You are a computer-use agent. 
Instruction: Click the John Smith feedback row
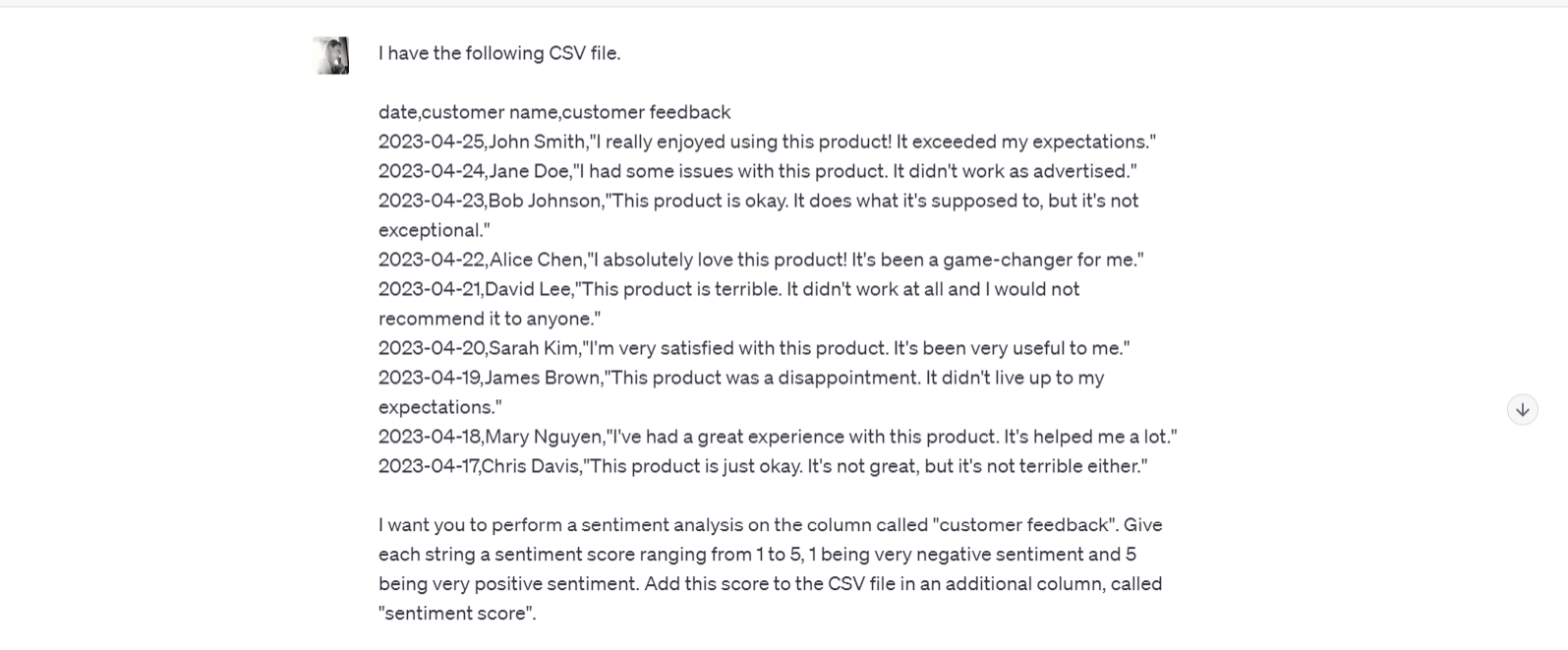767,142
